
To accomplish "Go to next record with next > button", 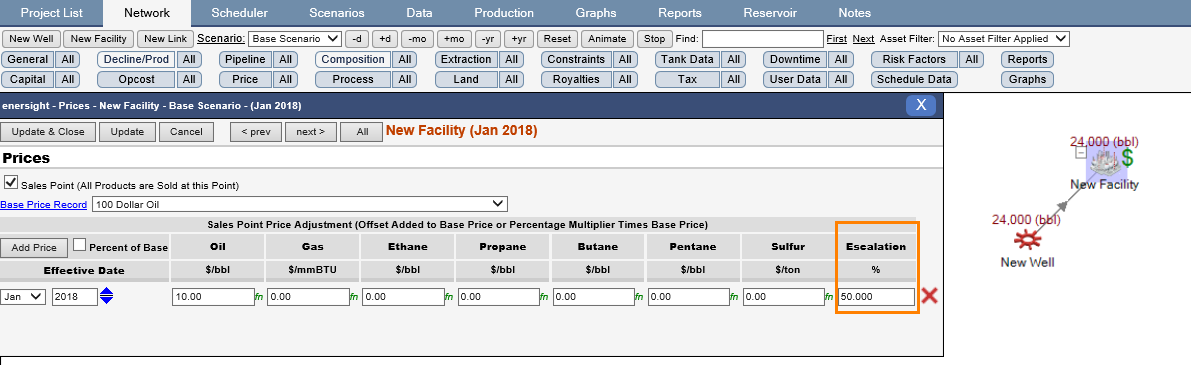I will (310, 131).
